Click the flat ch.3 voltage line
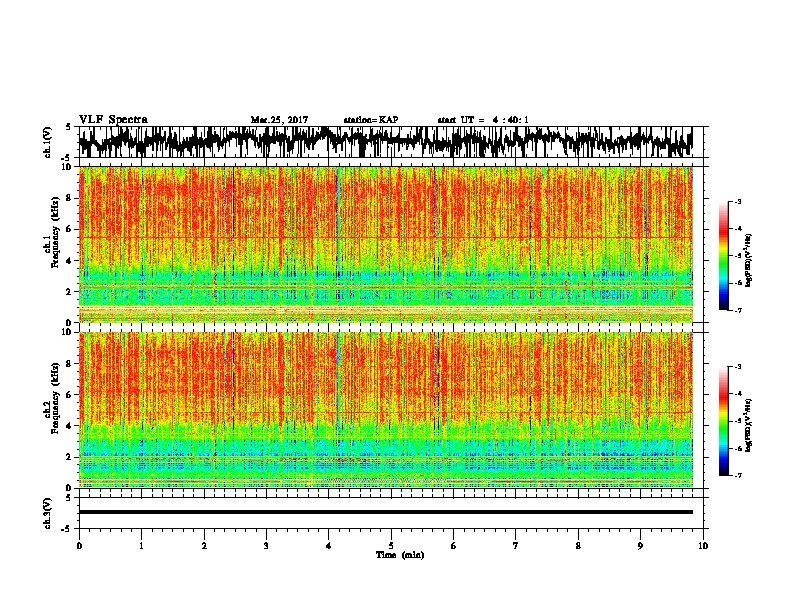Image resolution: width=792 pixels, height=612 pixels. click(x=385, y=512)
